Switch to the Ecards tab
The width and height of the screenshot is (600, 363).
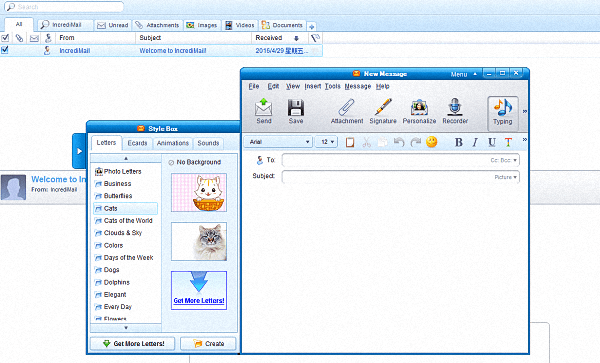point(137,143)
